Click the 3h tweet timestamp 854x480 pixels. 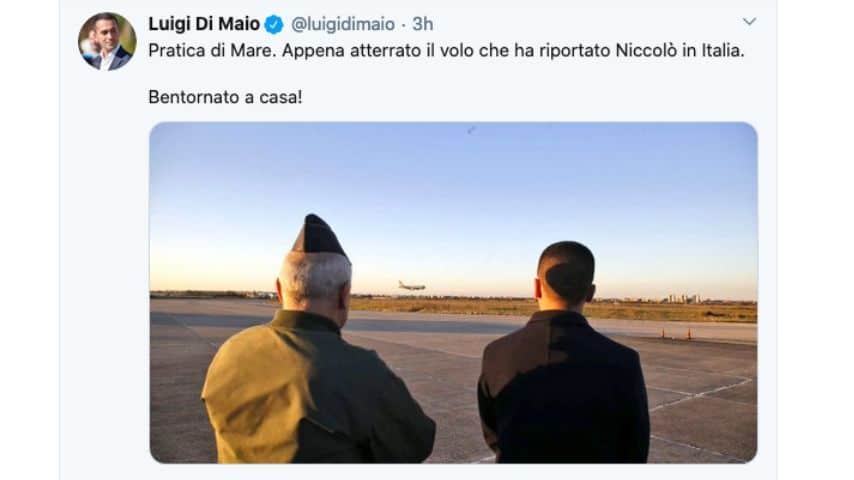(x=423, y=24)
